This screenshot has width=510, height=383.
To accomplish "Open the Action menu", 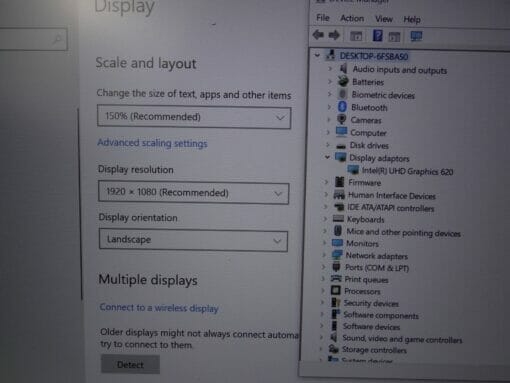I will click(352, 18).
